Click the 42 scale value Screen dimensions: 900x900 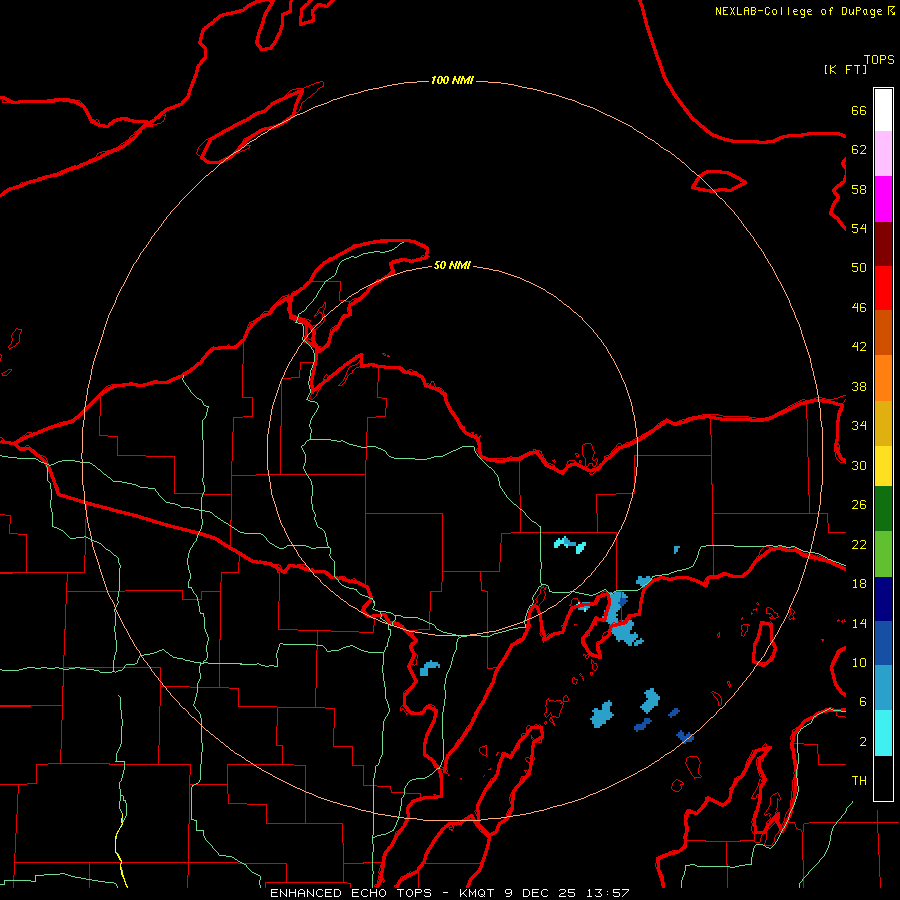[859, 347]
